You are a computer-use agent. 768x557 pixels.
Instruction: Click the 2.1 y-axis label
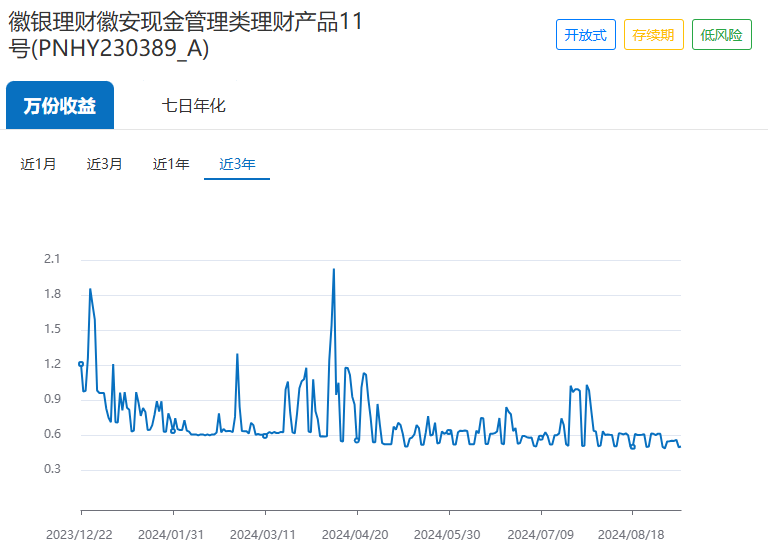52,259
